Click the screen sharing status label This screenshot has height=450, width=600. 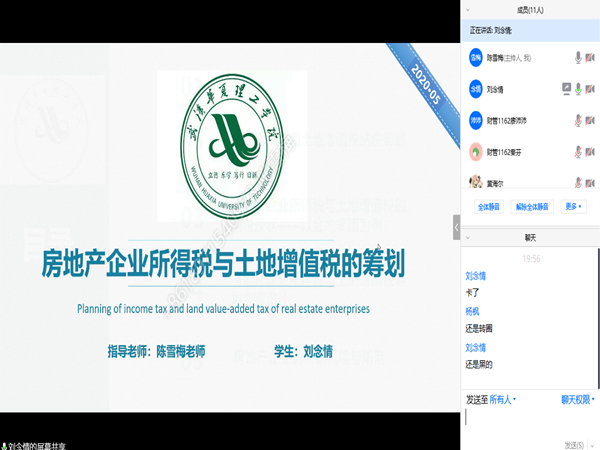pos(34,446)
